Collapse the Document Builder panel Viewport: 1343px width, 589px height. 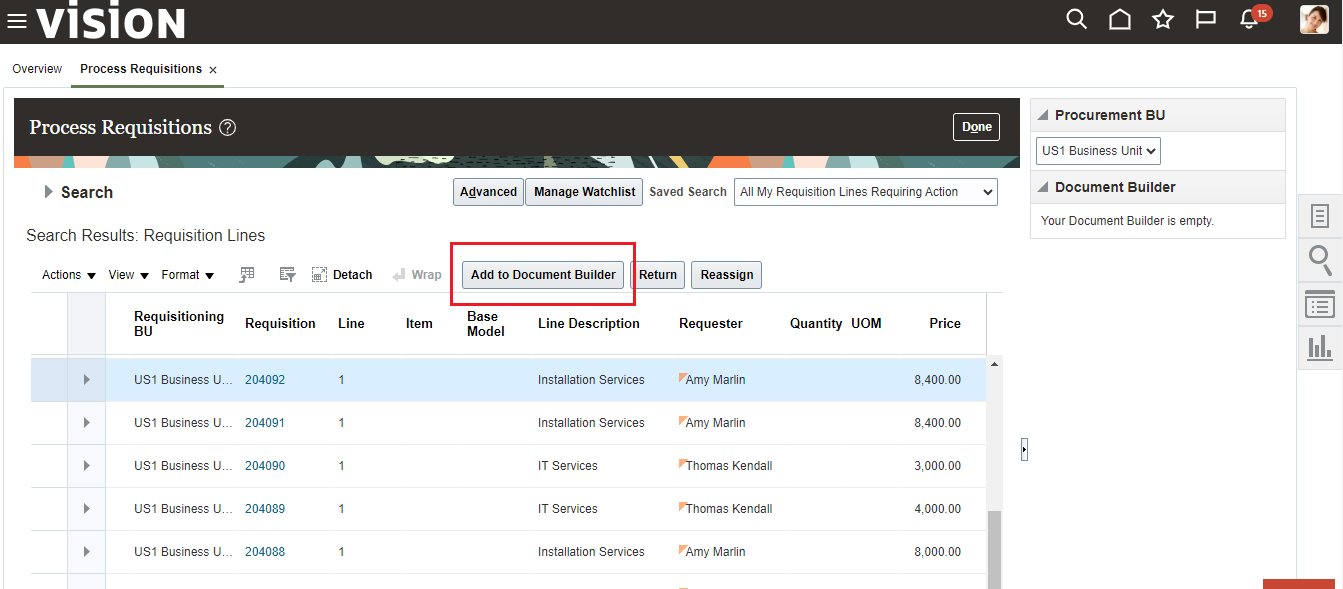pyautogui.click(x=1042, y=188)
